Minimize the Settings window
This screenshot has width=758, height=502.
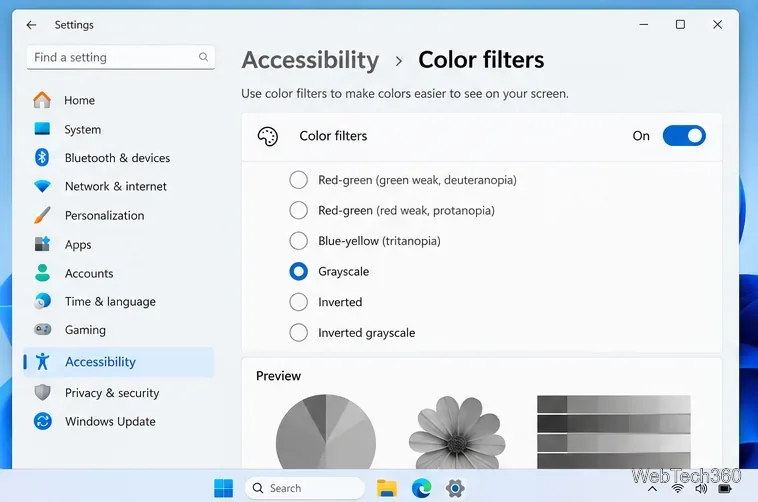click(643, 25)
